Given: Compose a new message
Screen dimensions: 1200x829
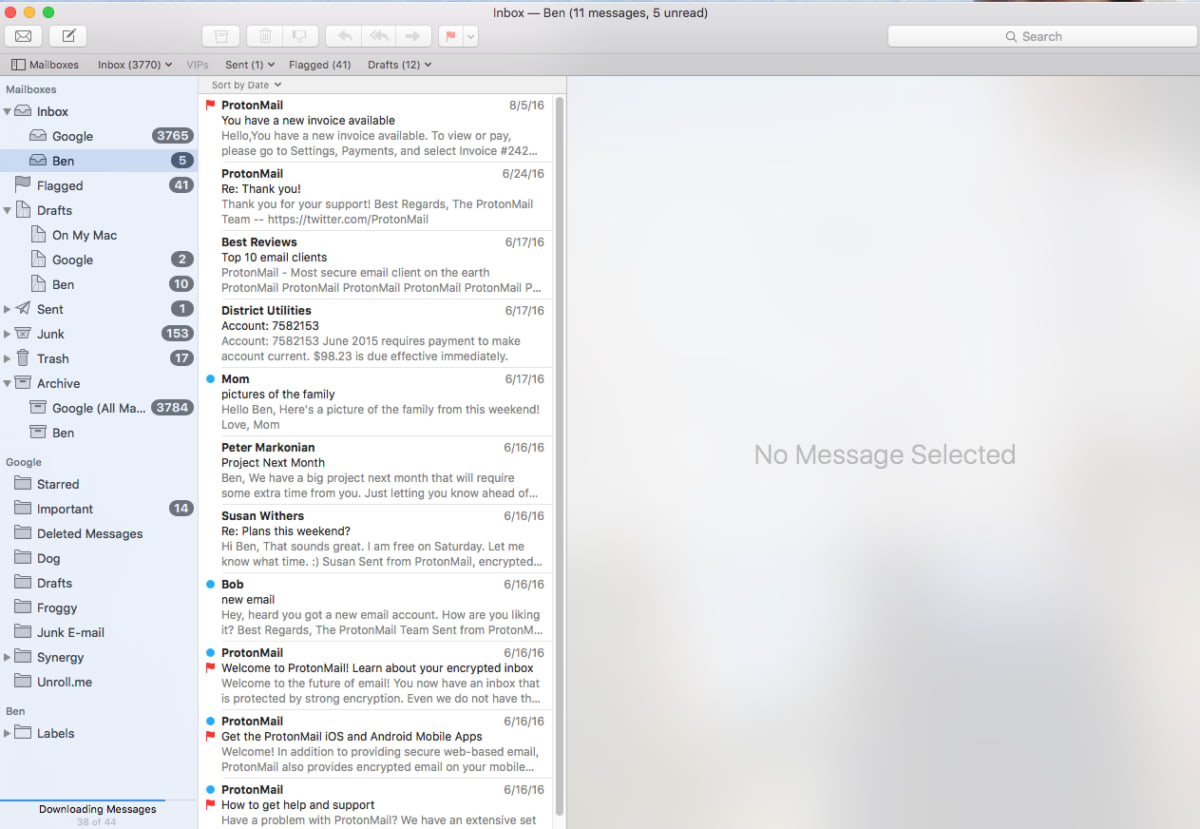Looking at the screenshot, I should click(66, 35).
